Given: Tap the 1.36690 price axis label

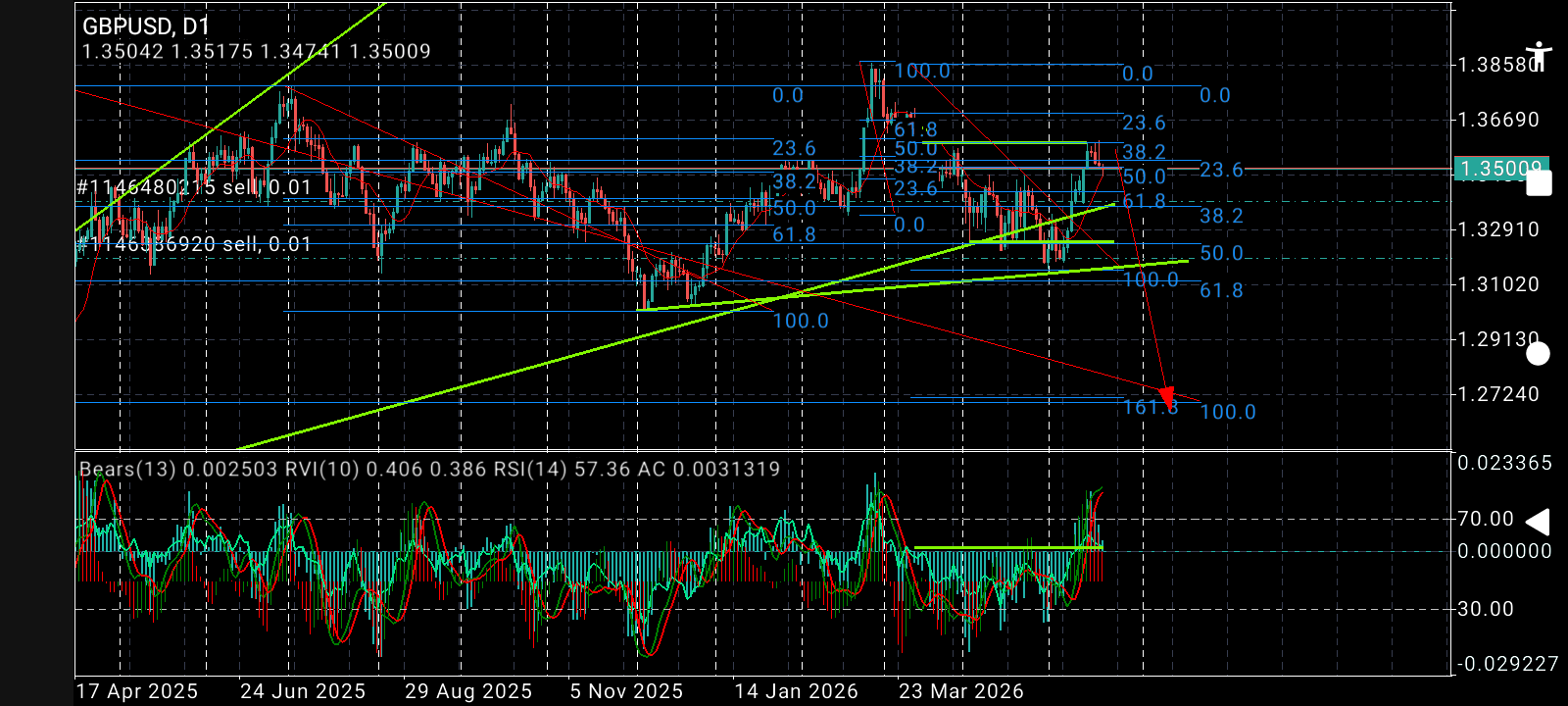Looking at the screenshot, I should pos(1498,120).
